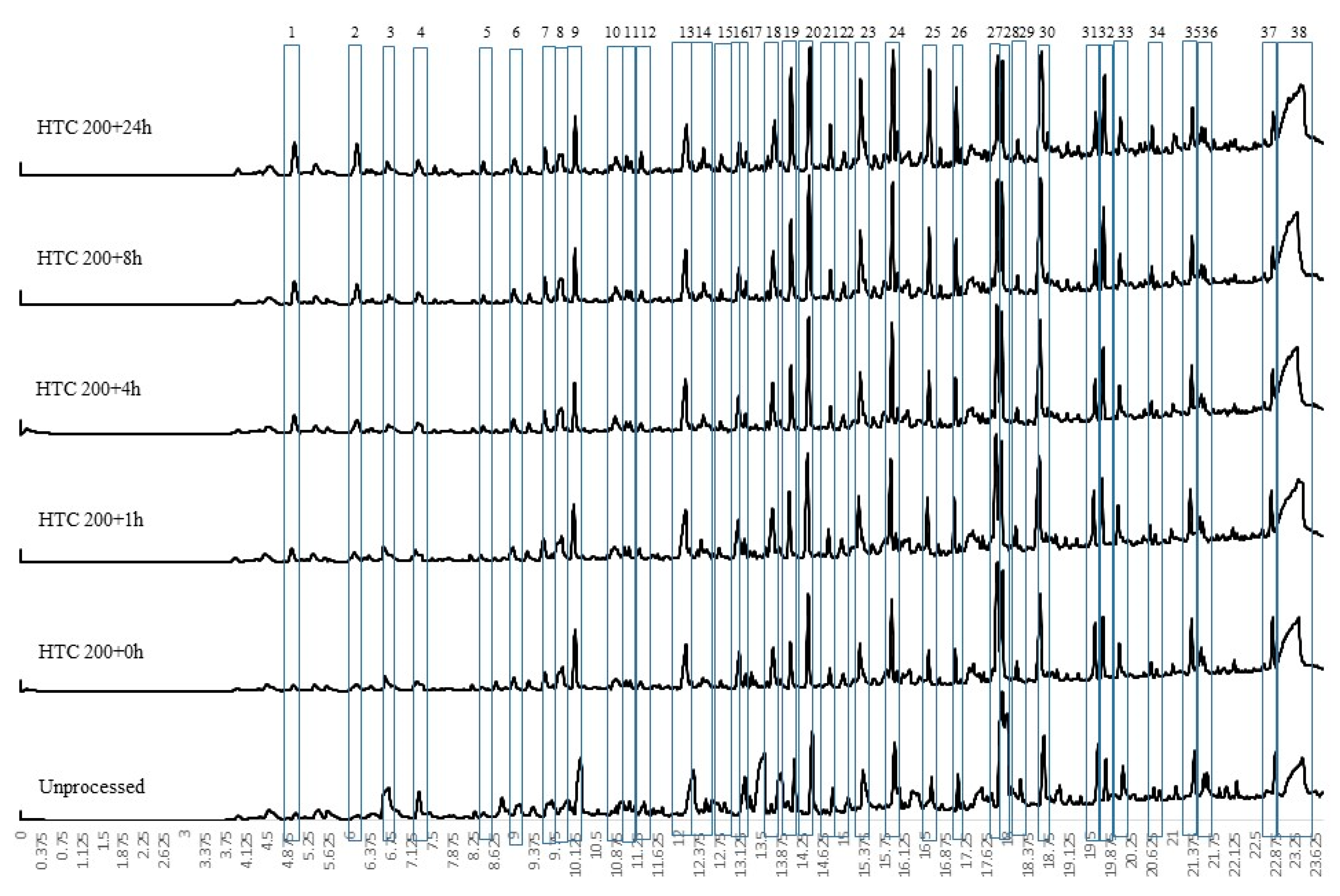The image size is (1340, 896).
Task: Click peak number 24 label
Action: pos(897,33)
